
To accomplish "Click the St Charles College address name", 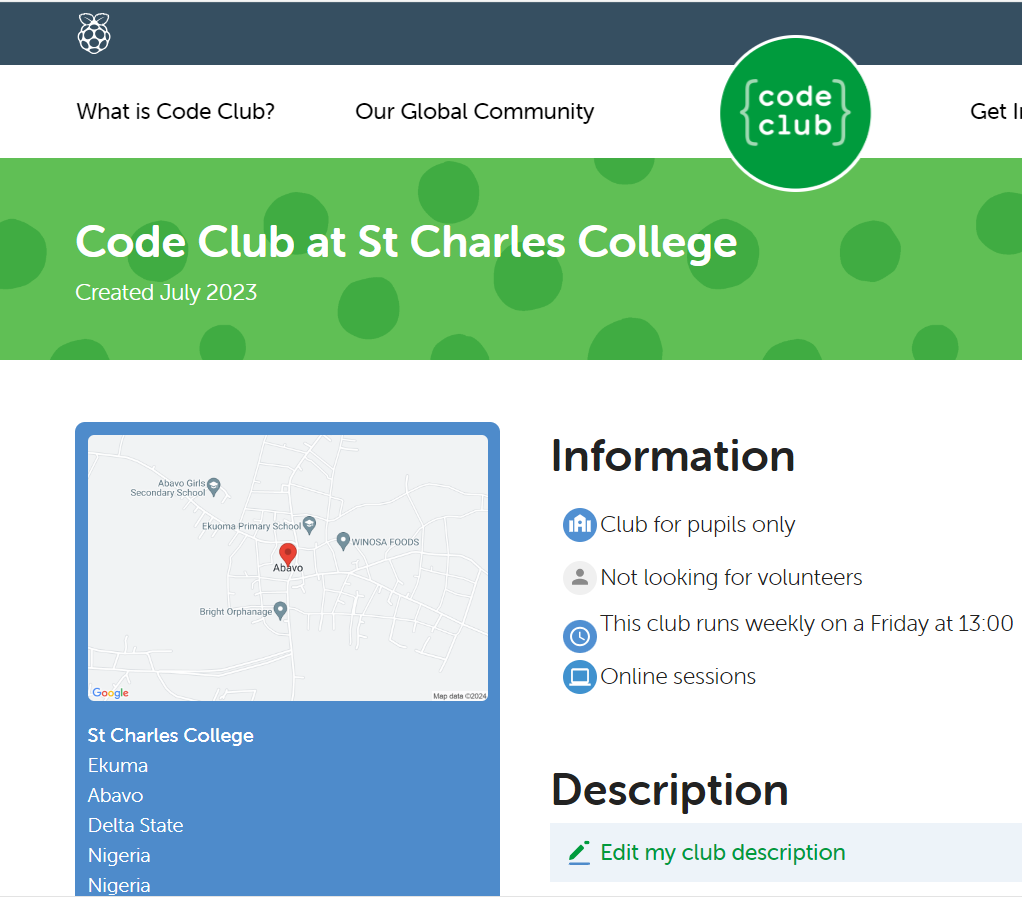I will (171, 735).
